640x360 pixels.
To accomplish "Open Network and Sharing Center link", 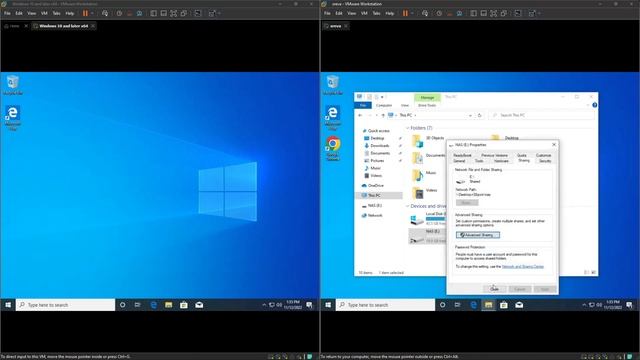I will coord(523,267).
